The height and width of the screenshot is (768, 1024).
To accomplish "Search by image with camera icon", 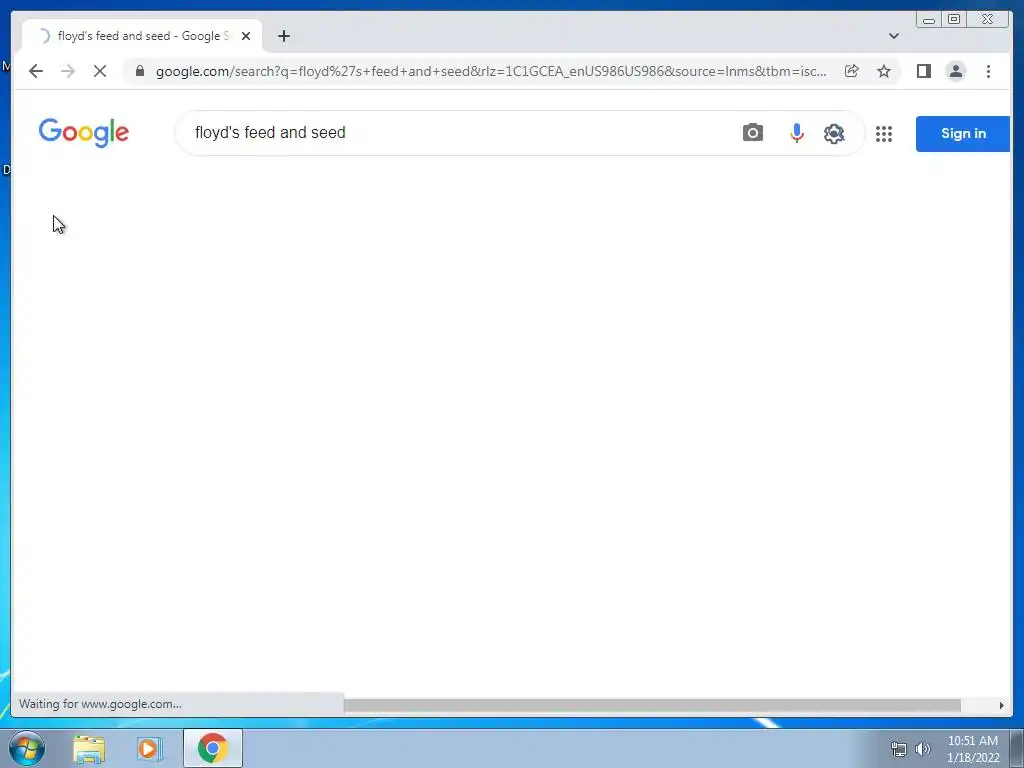I will click(x=752, y=133).
